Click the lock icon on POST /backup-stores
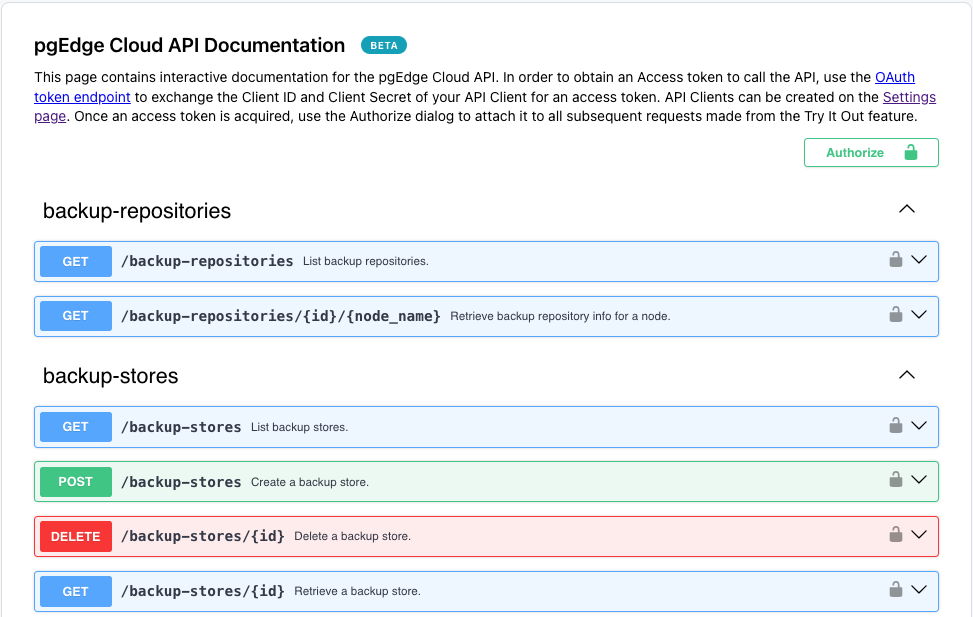This screenshot has width=973, height=617. [x=896, y=481]
